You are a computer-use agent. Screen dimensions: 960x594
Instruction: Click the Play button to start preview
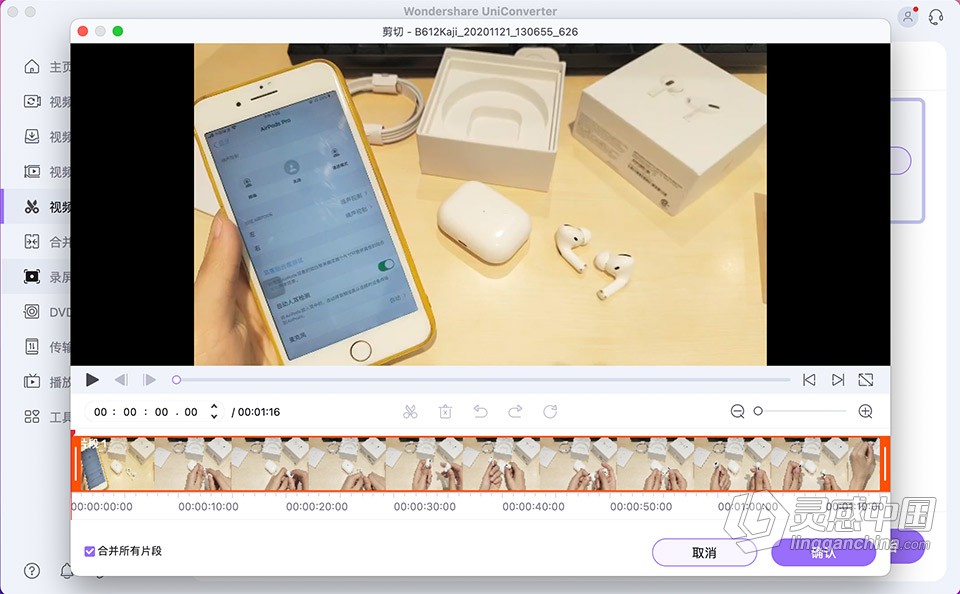click(x=92, y=380)
